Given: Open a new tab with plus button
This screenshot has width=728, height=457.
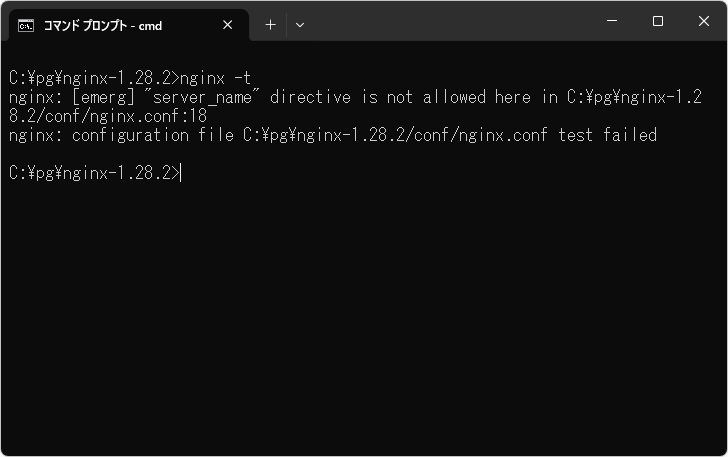Looking at the screenshot, I should 270,25.
